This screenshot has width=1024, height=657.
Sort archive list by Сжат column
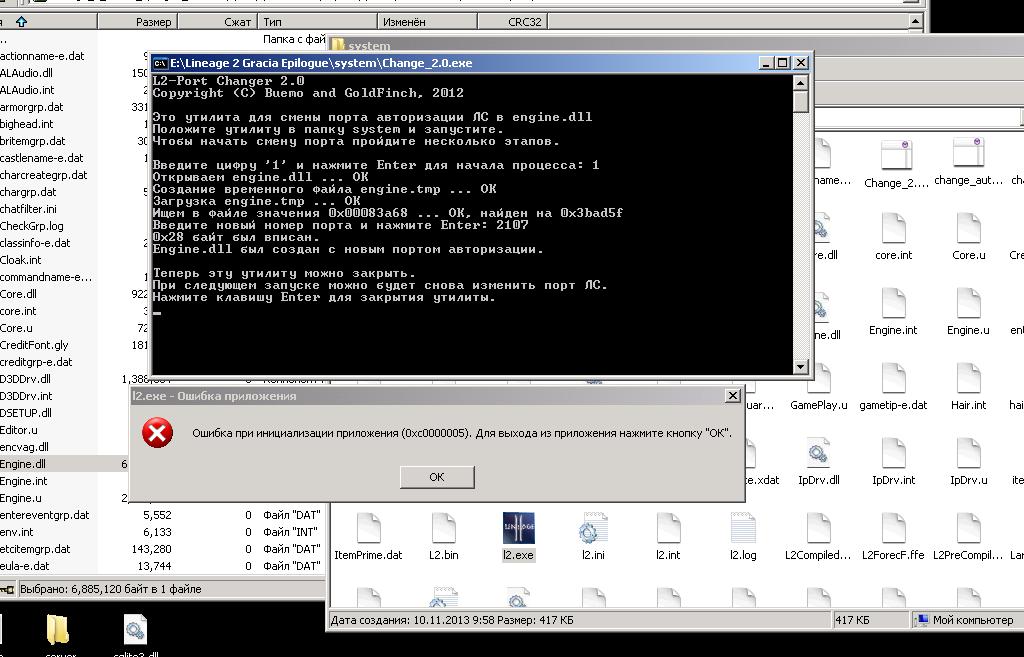coord(217,22)
